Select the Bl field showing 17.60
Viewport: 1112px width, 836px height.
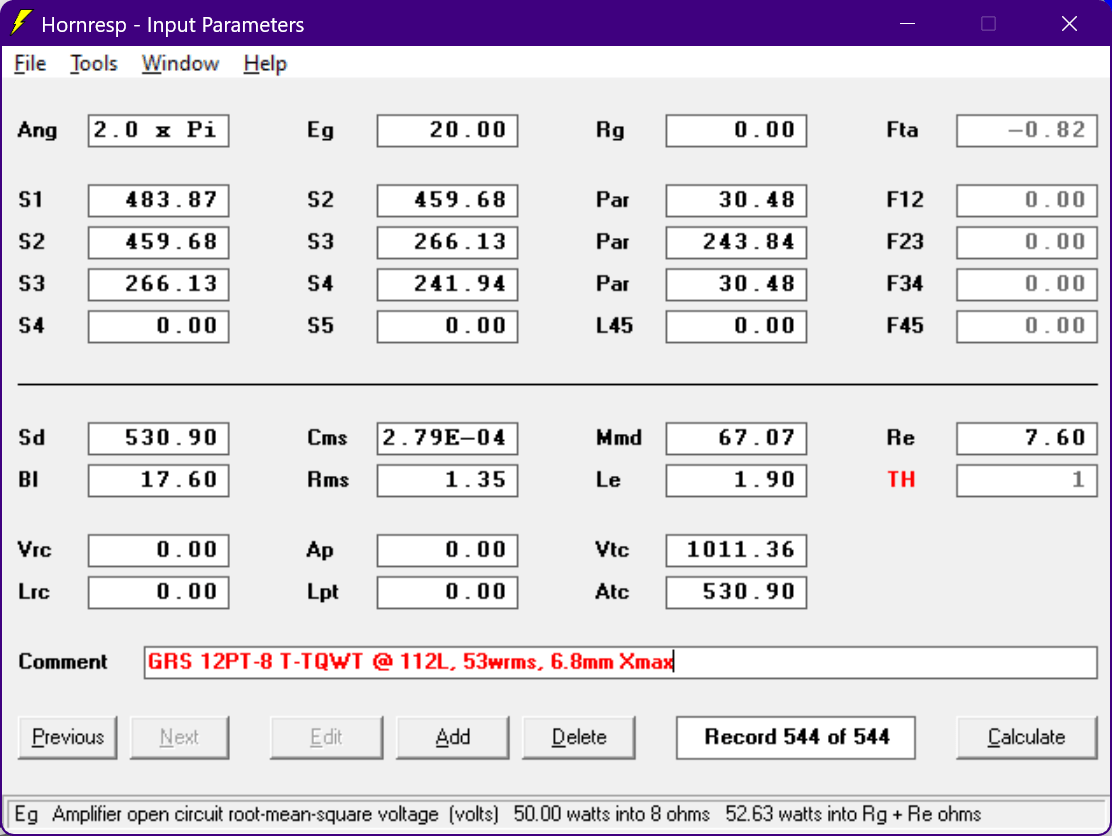tap(158, 480)
